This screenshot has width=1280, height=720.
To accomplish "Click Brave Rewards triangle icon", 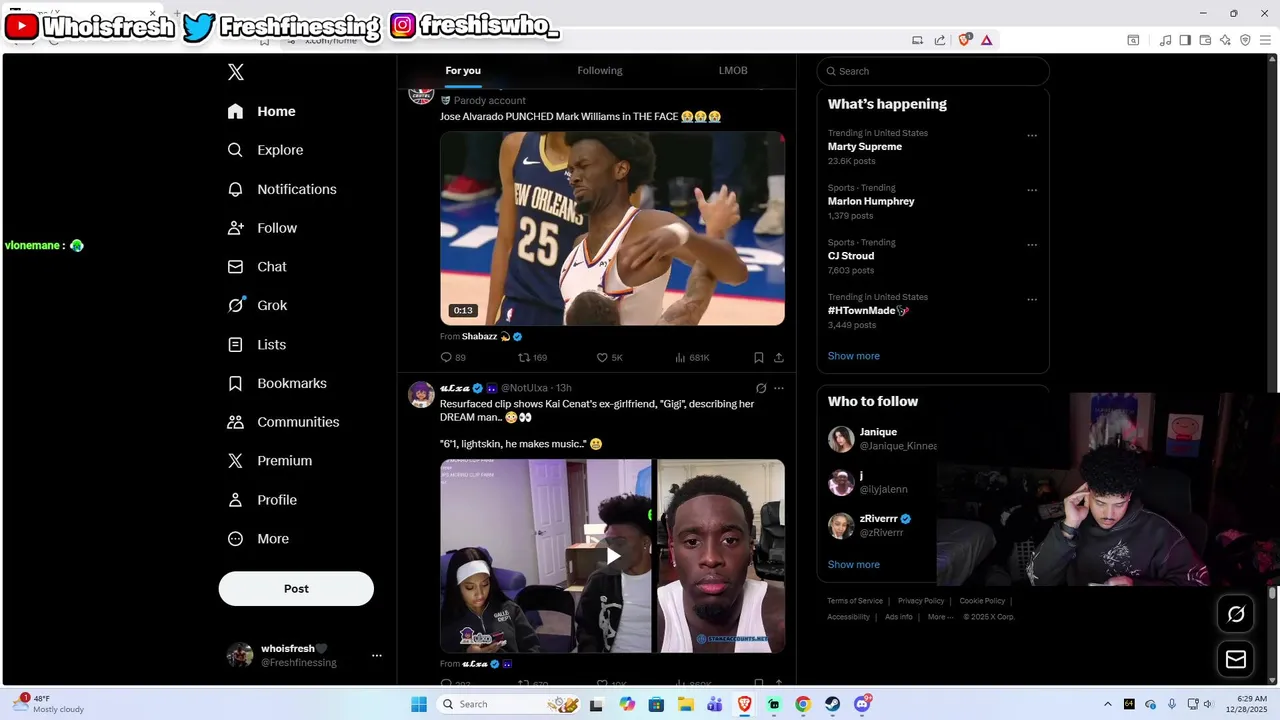I will click(x=987, y=40).
